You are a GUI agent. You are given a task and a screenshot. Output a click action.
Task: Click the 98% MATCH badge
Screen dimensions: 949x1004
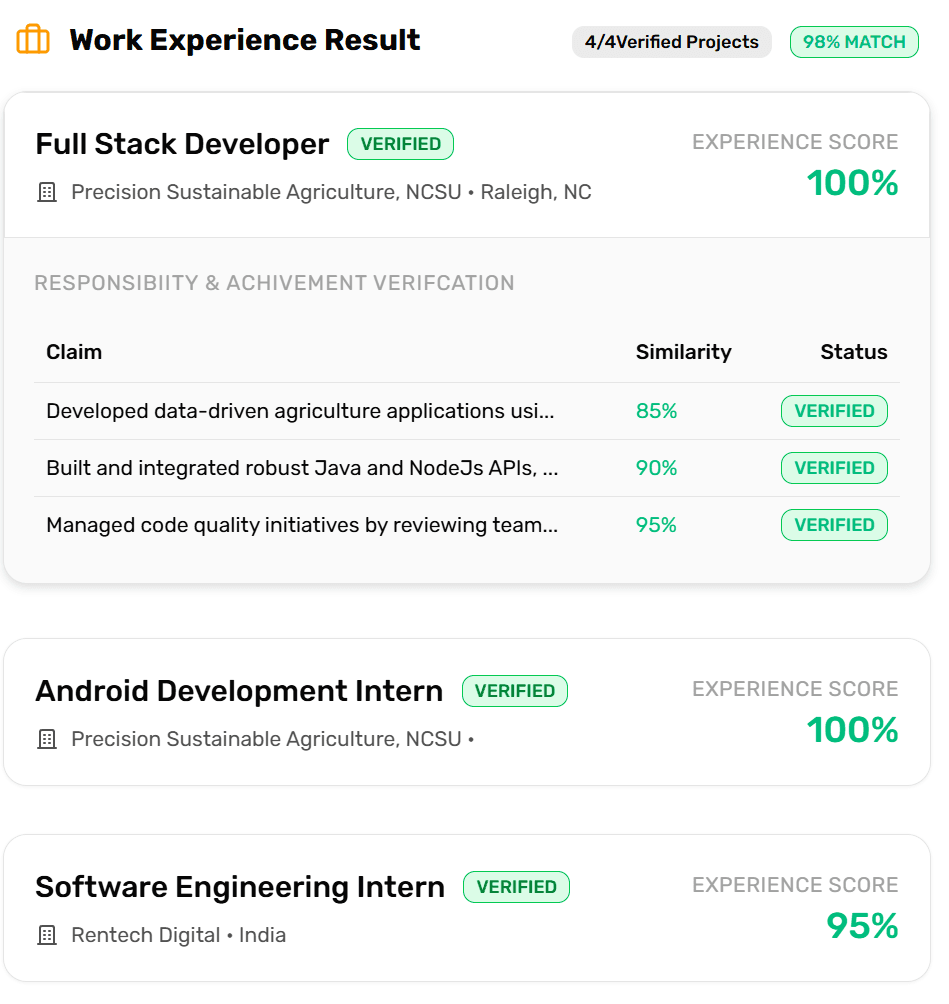pyautogui.click(x=854, y=42)
